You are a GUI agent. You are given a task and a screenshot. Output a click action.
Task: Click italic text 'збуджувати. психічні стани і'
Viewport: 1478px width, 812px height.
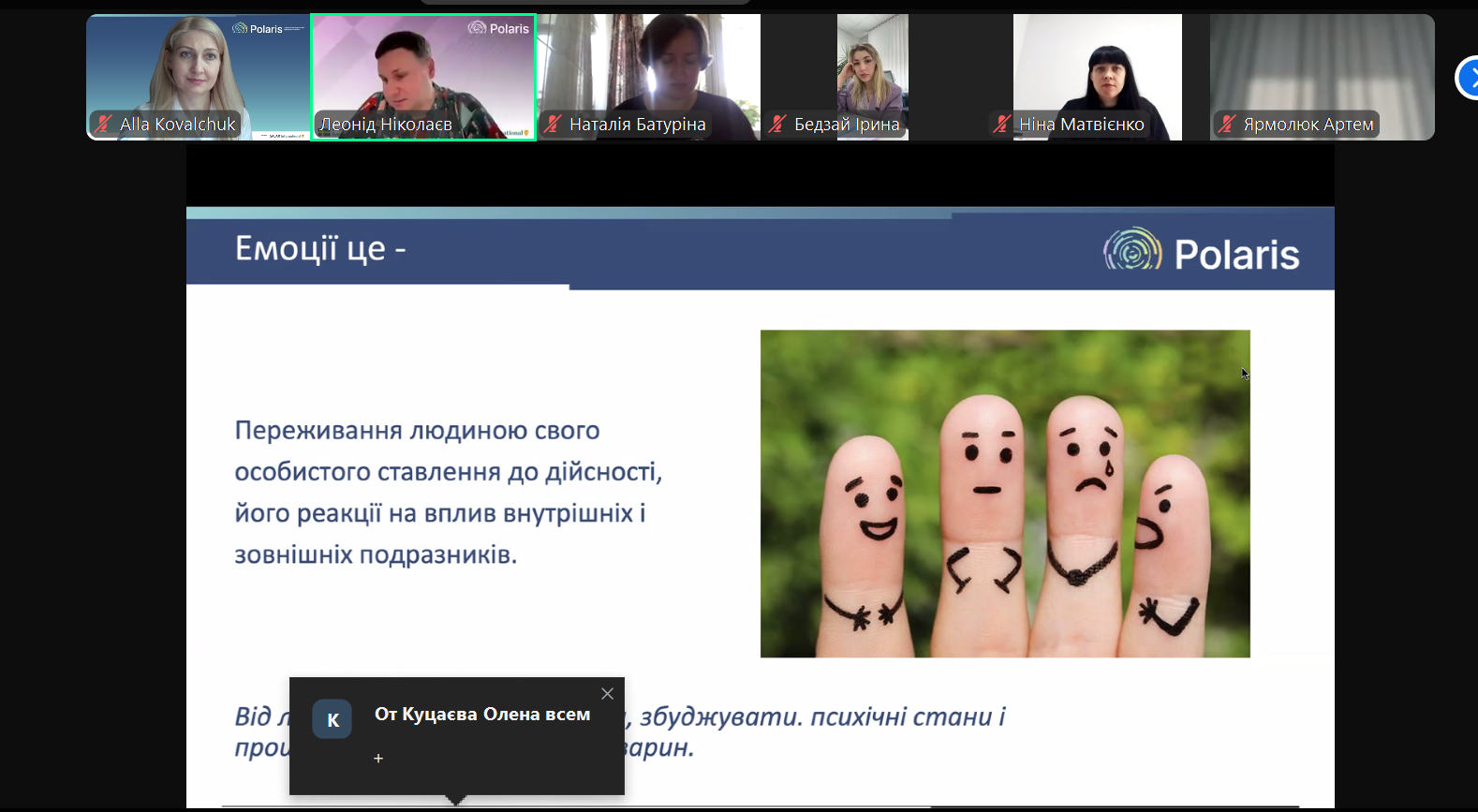click(x=822, y=717)
